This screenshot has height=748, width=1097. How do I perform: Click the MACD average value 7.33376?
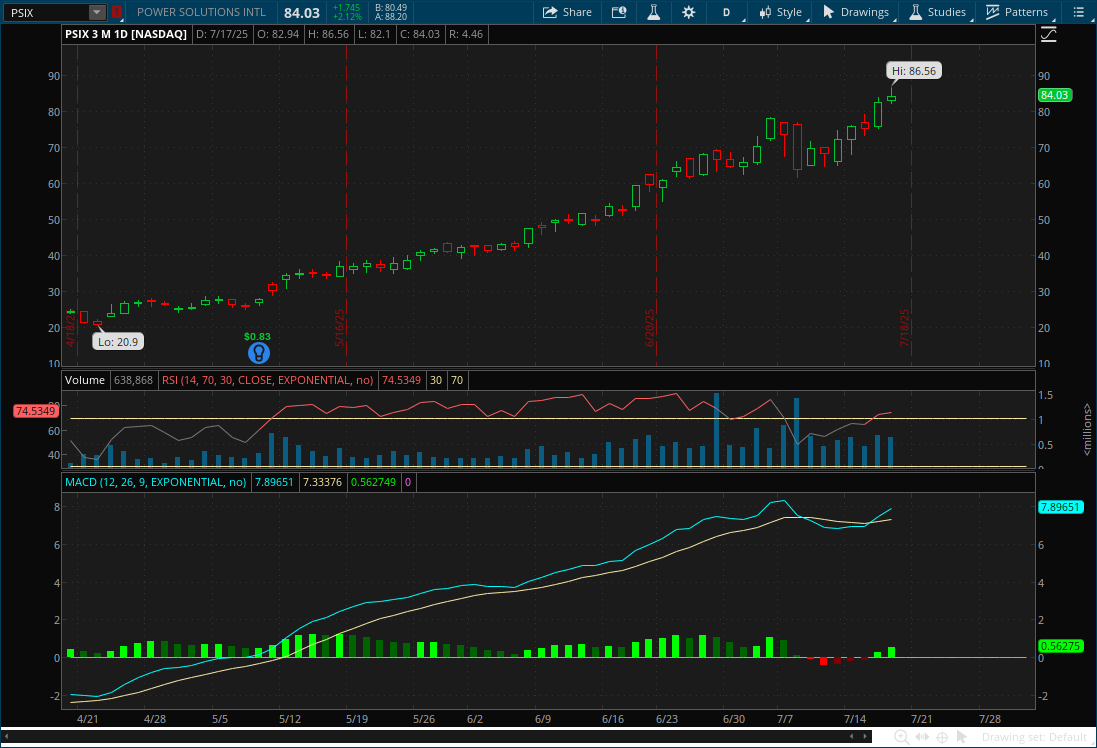pos(323,482)
